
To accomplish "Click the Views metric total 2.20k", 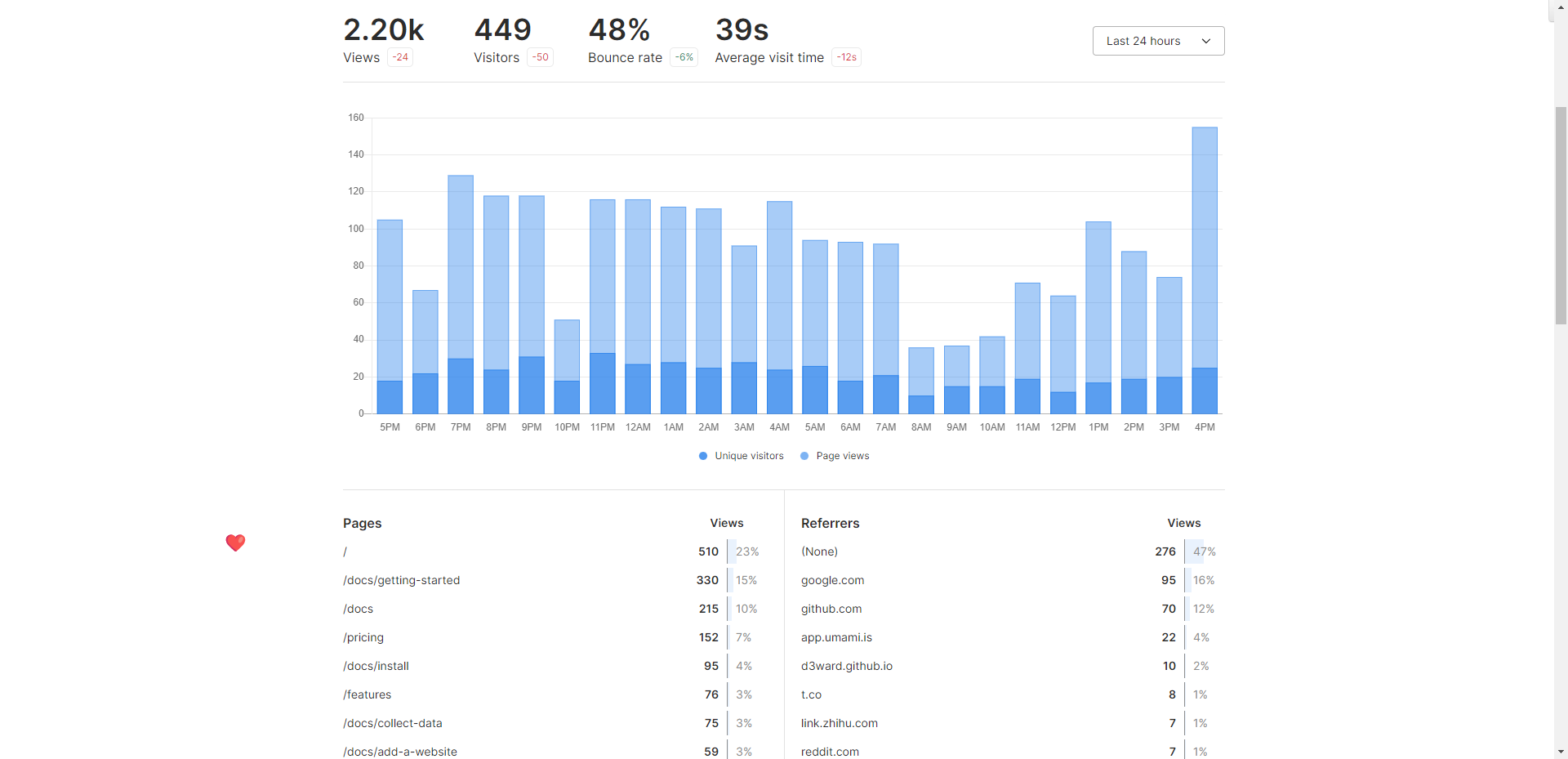I will (x=383, y=30).
